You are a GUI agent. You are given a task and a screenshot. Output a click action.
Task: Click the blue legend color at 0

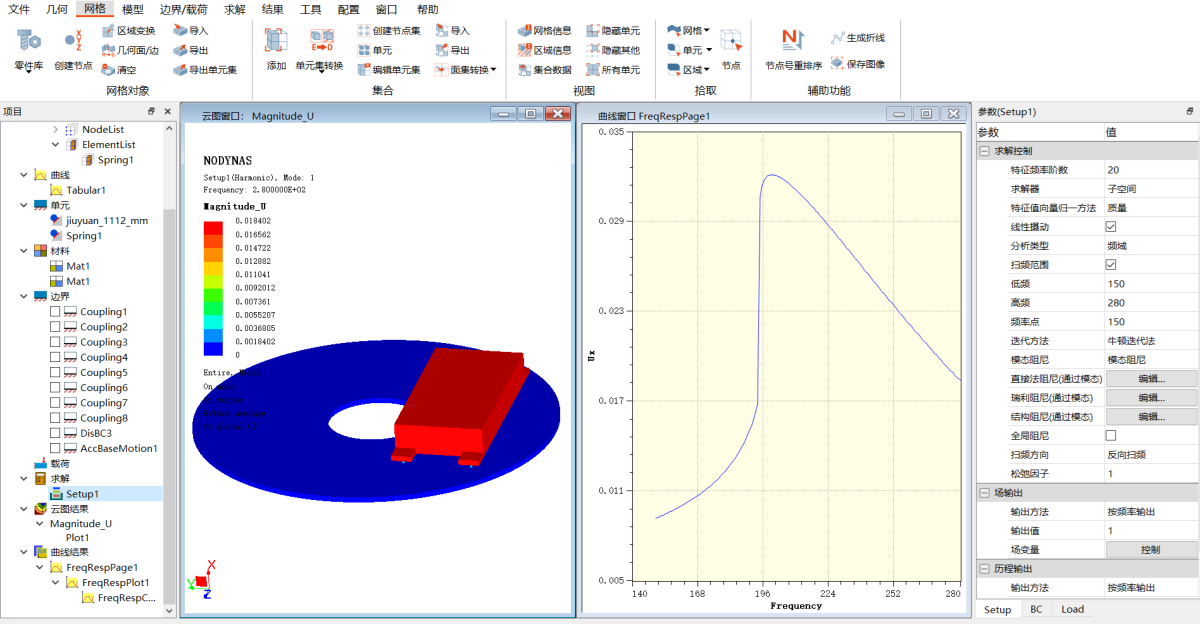(x=213, y=349)
